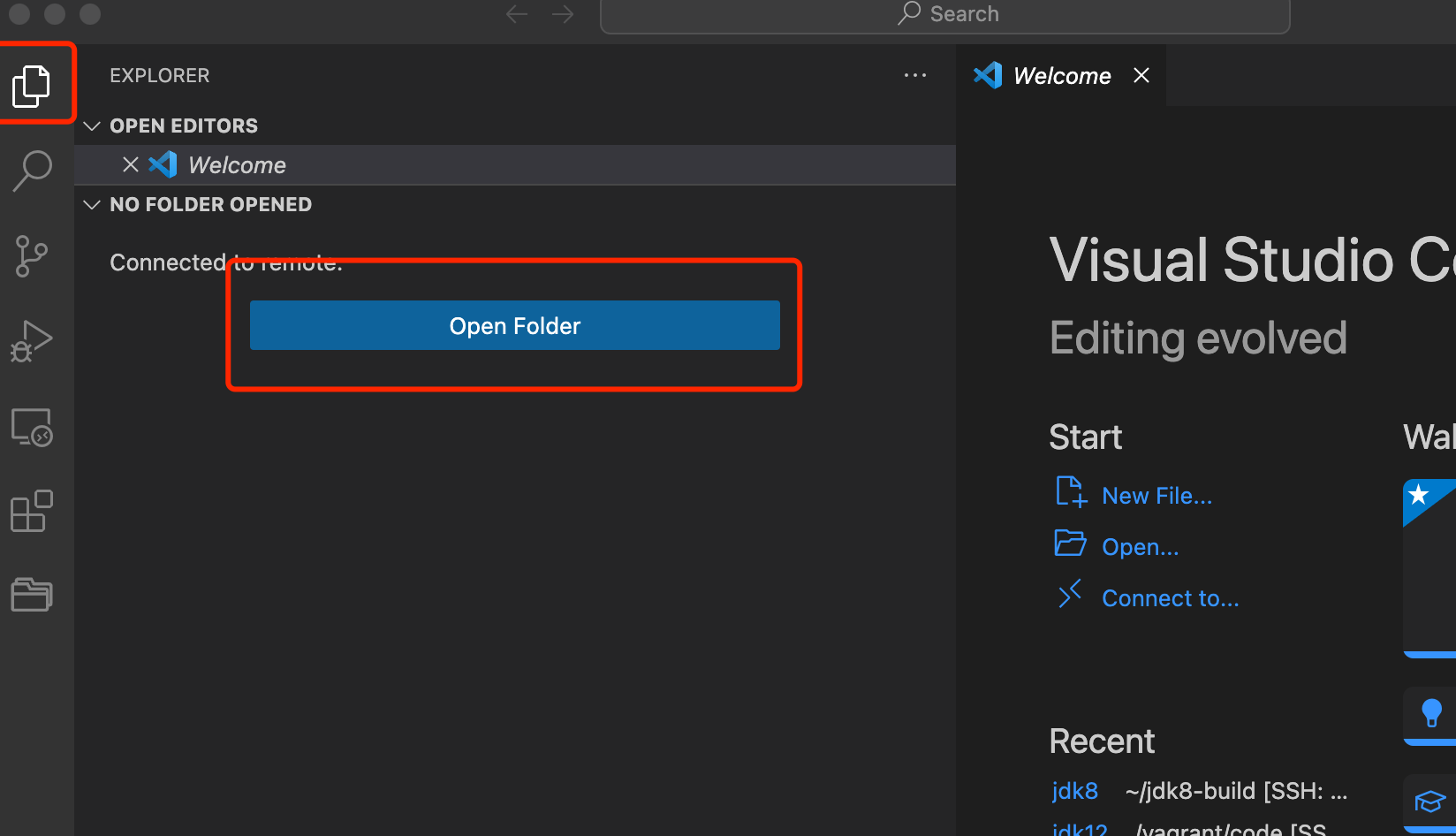
Task: Switch to the Welcome editor tab
Action: (1061, 76)
